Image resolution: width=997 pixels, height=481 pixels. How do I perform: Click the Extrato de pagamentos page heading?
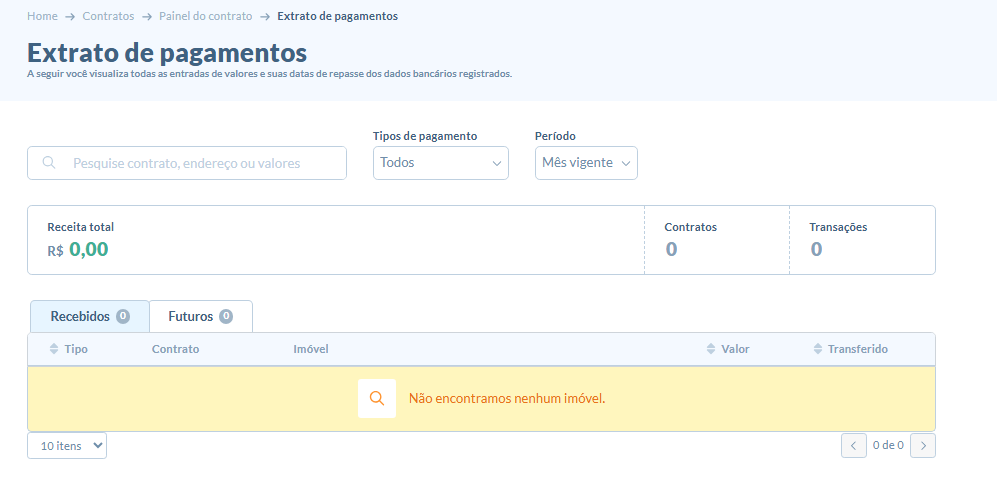click(167, 53)
